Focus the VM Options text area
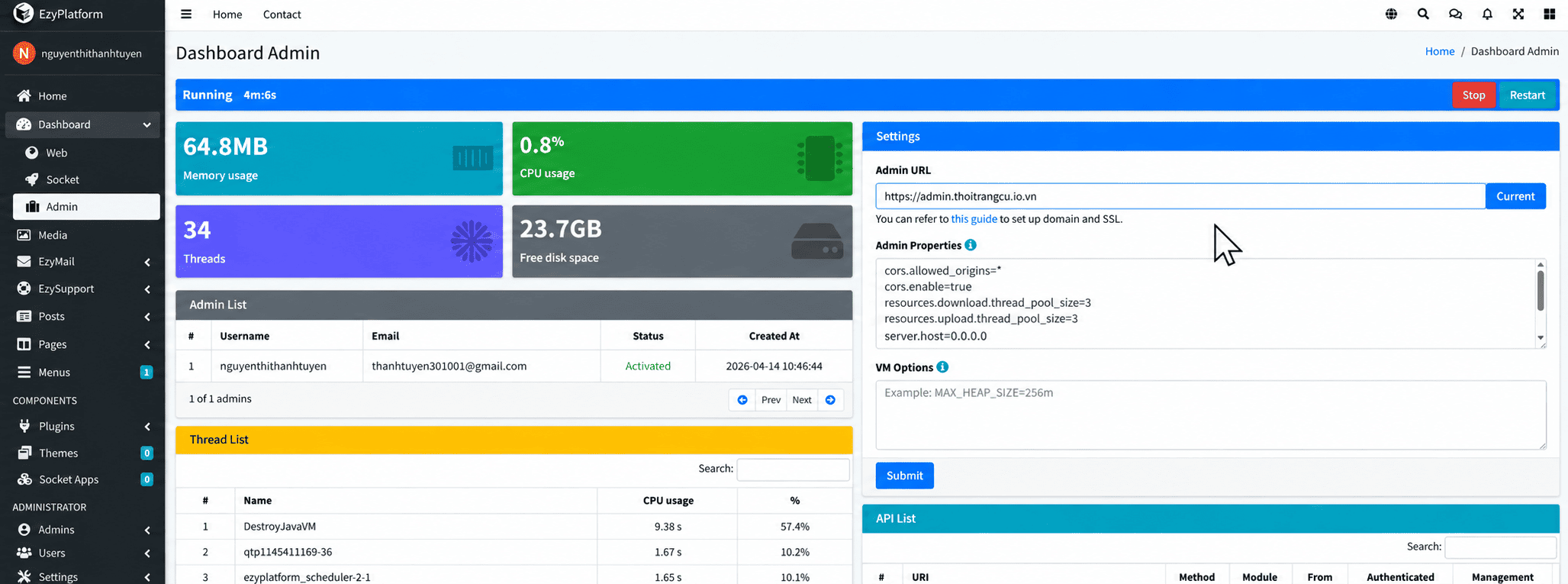The image size is (1568, 584). click(x=1211, y=415)
